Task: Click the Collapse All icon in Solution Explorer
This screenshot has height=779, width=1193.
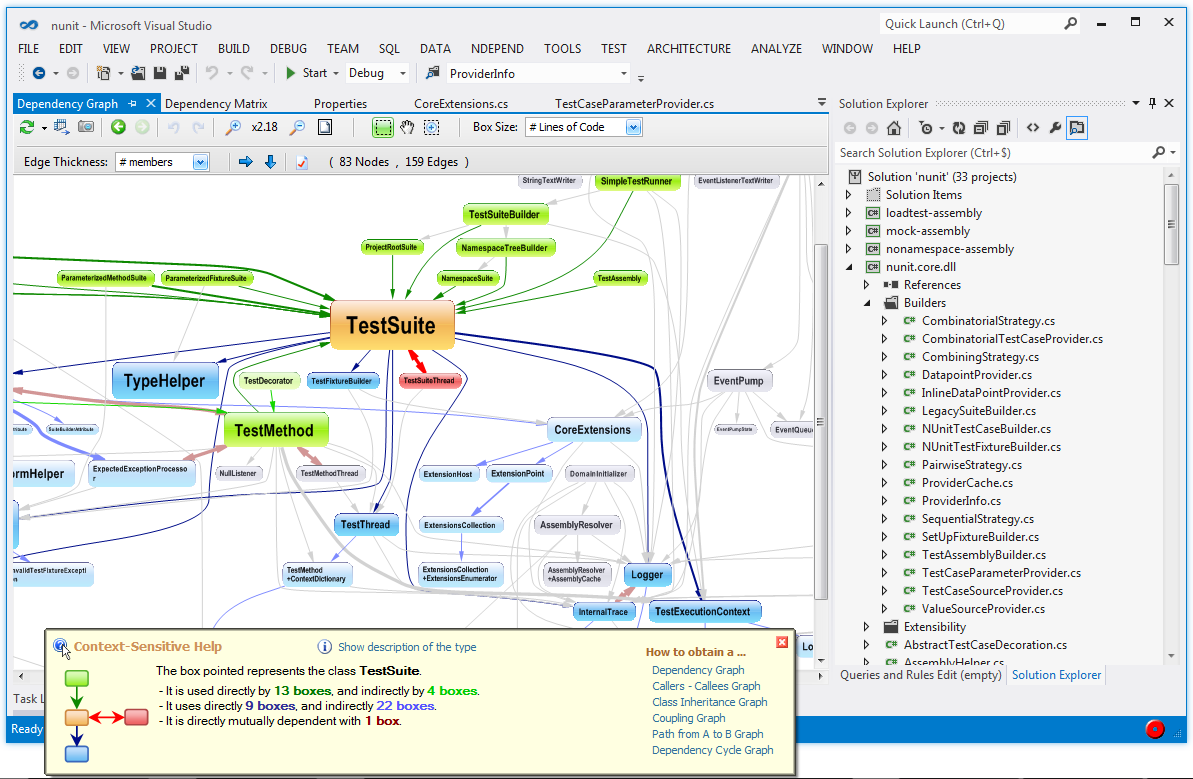Action: pyautogui.click(x=980, y=128)
